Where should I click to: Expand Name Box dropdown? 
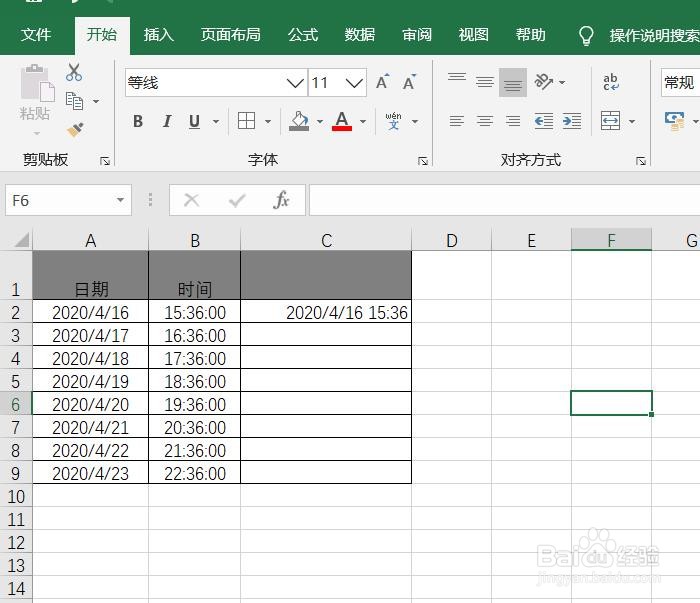pos(121,200)
